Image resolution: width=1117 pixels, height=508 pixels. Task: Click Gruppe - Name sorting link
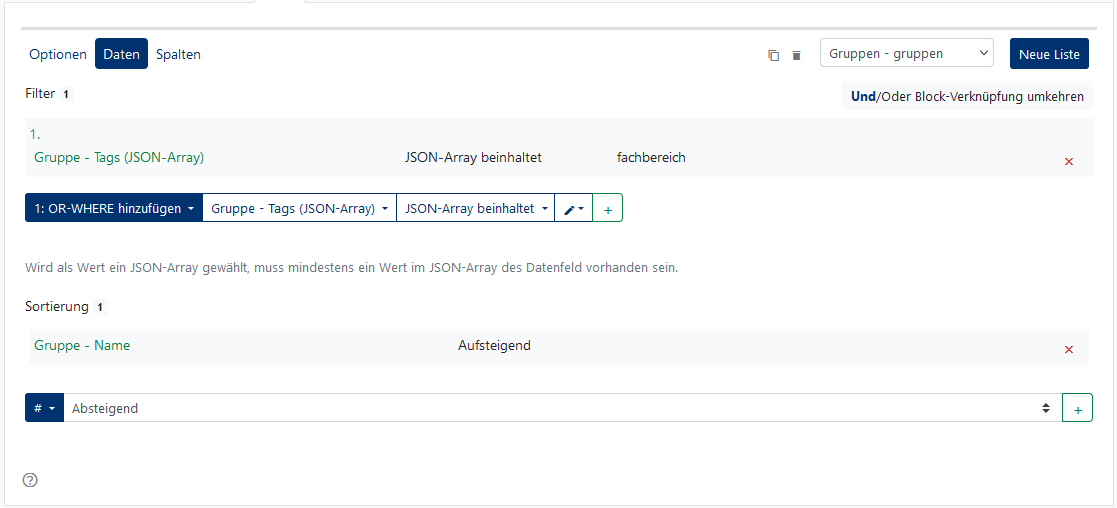[x=82, y=346]
